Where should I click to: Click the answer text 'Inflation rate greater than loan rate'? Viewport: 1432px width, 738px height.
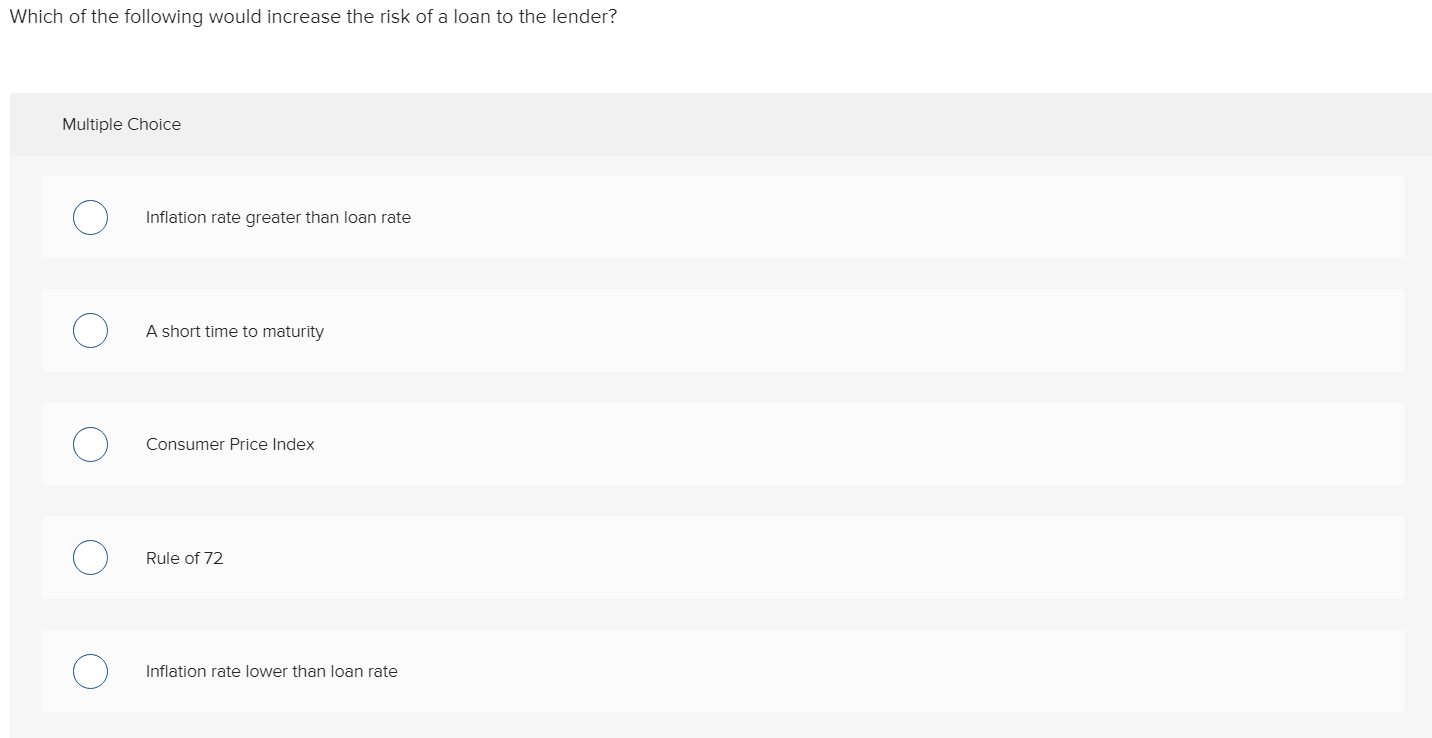[278, 217]
